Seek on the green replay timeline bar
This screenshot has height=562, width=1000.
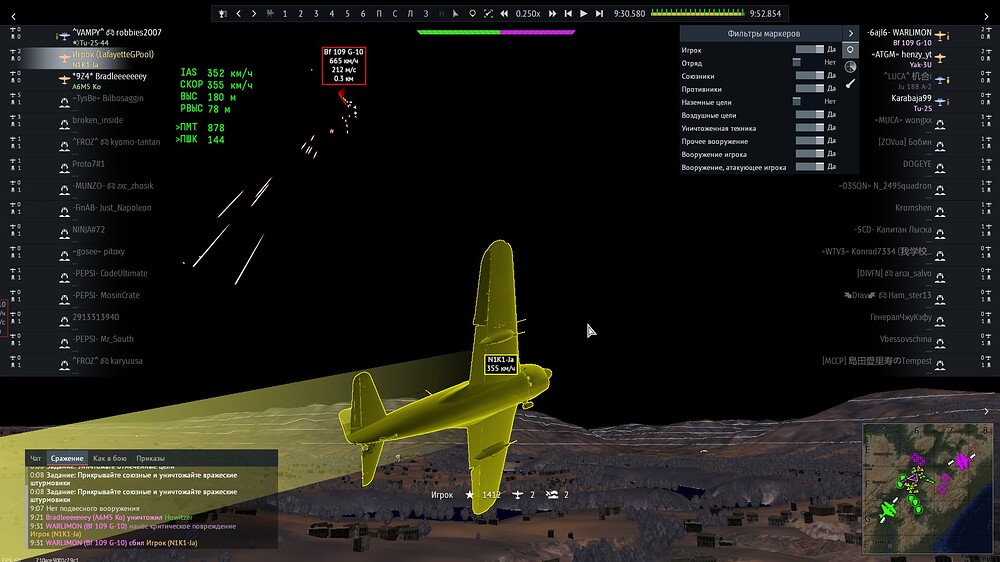click(x=698, y=12)
